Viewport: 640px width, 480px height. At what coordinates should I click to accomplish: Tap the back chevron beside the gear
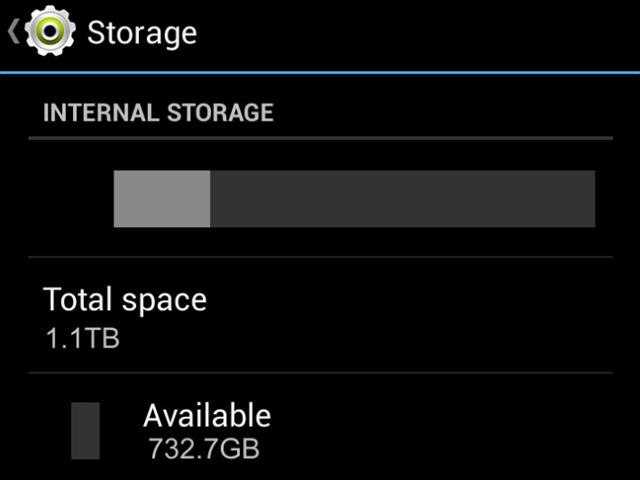coord(13,31)
